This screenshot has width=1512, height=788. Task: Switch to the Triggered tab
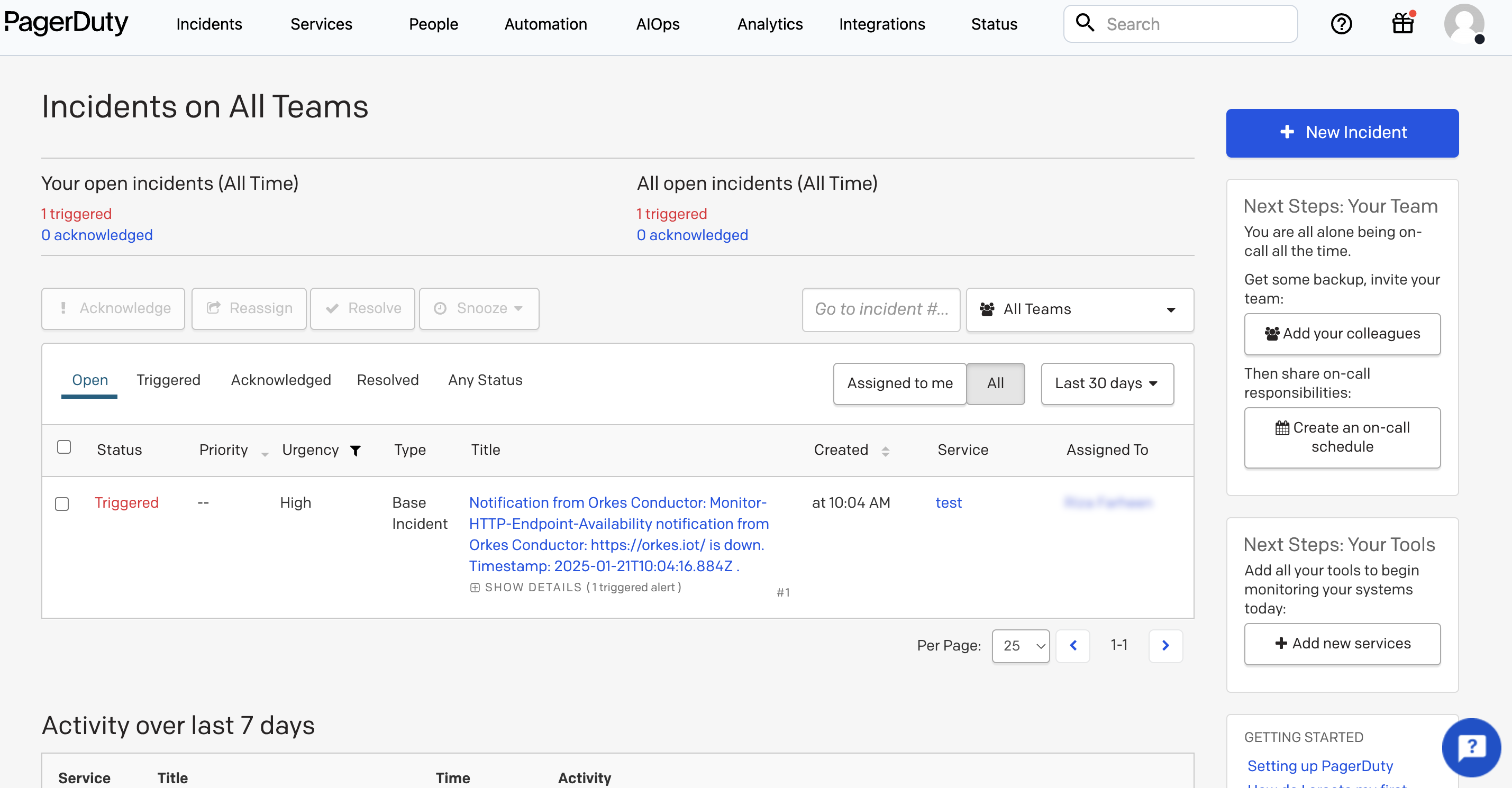point(168,380)
